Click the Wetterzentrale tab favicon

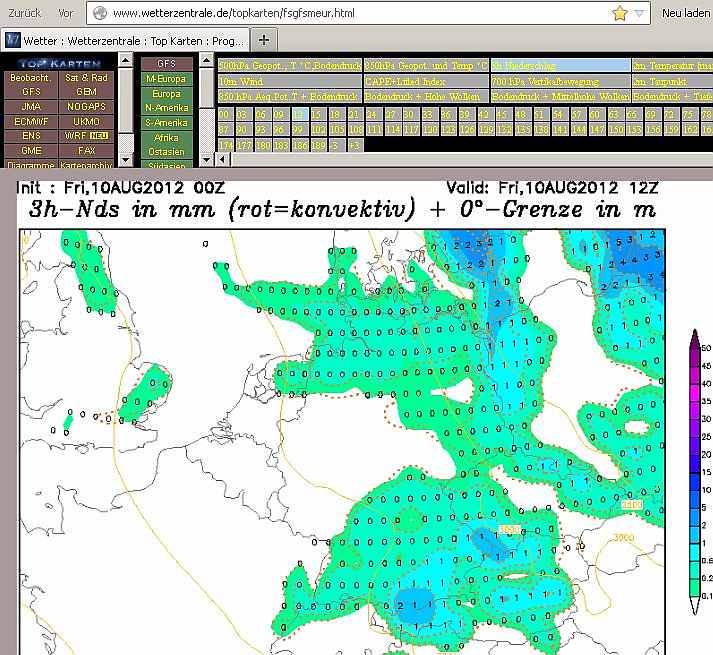click(x=14, y=40)
